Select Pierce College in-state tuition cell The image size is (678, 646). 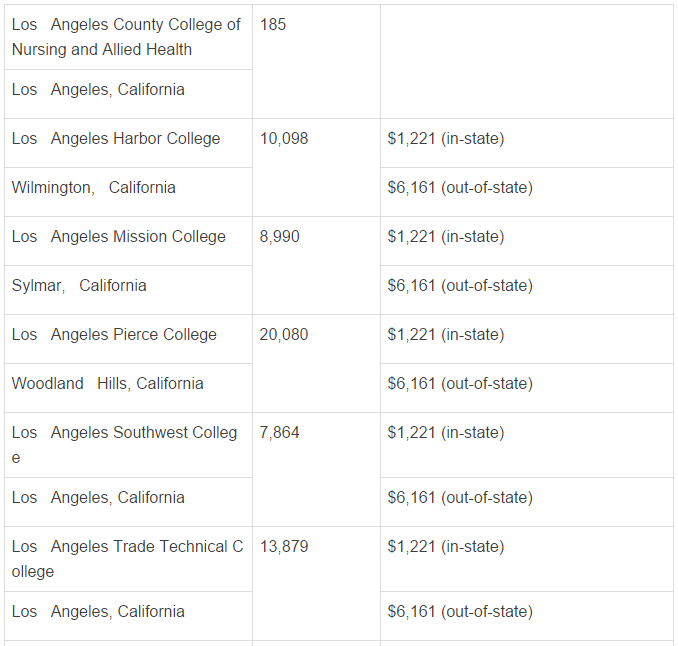[x=527, y=339]
